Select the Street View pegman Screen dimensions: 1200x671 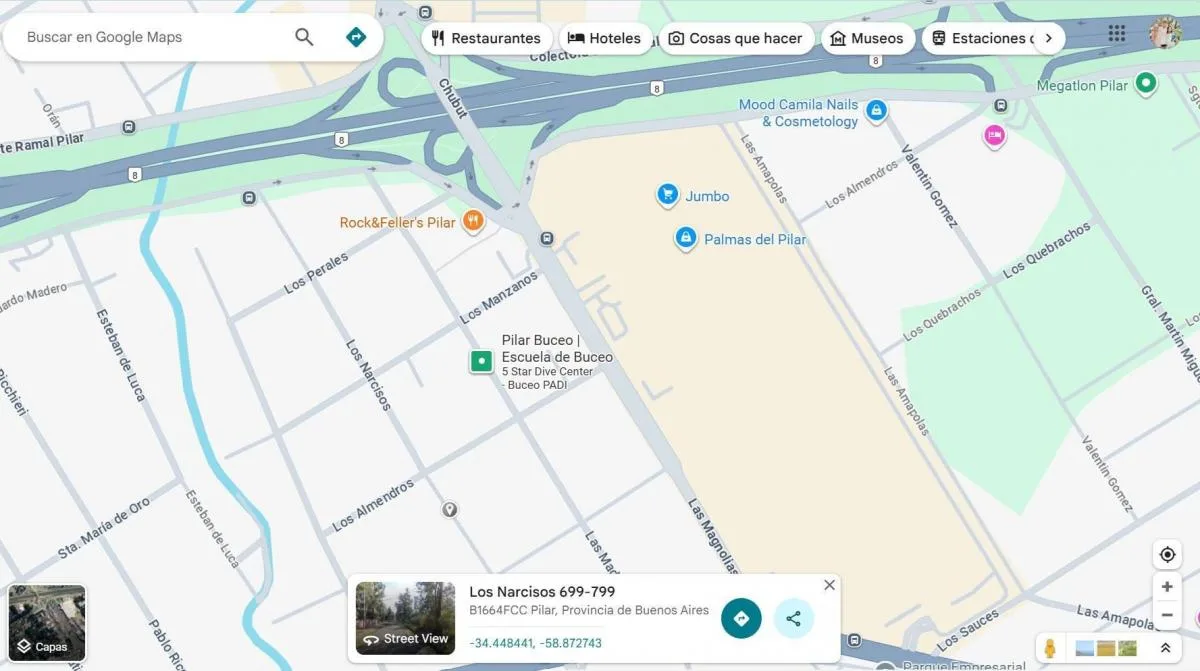point(1050,648)
